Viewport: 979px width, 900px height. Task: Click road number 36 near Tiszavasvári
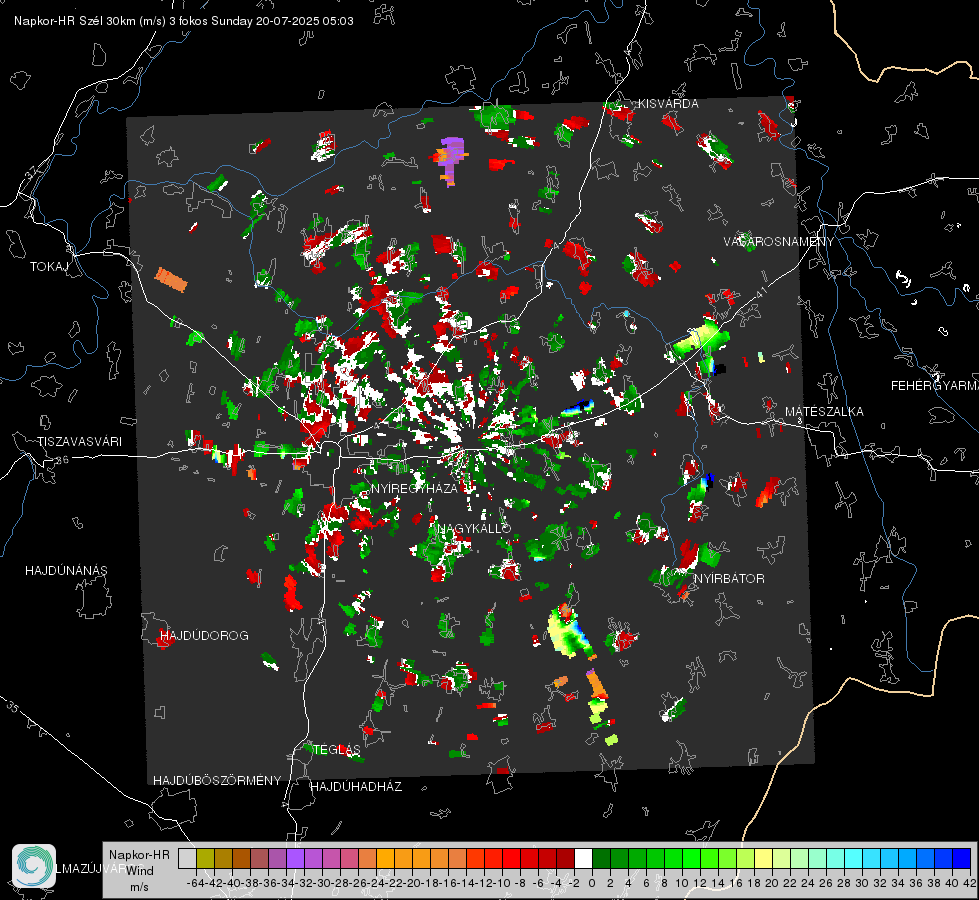(x=63, y=460)
